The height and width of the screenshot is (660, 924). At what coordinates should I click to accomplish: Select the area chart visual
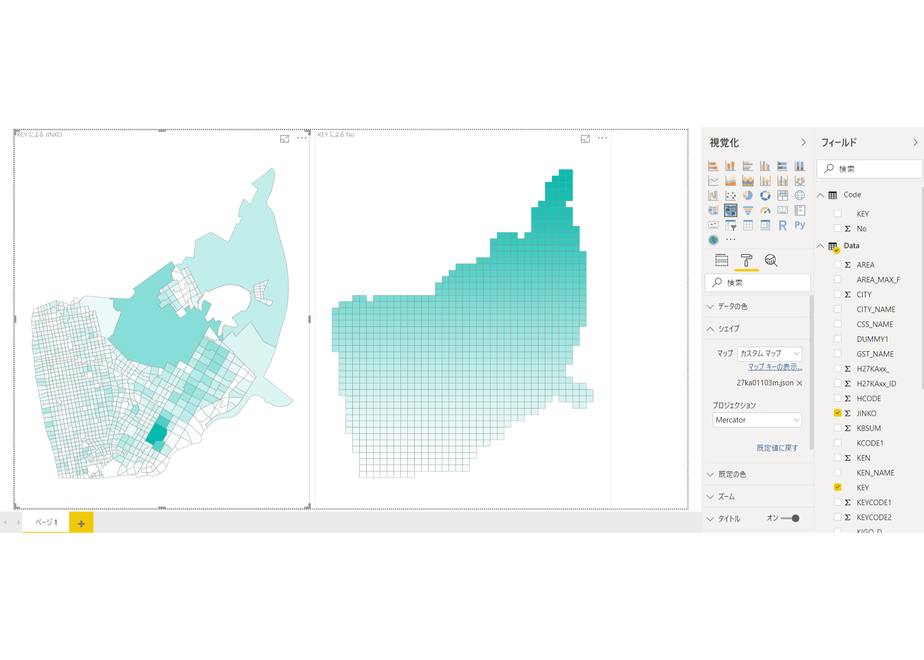click(730, 181)
